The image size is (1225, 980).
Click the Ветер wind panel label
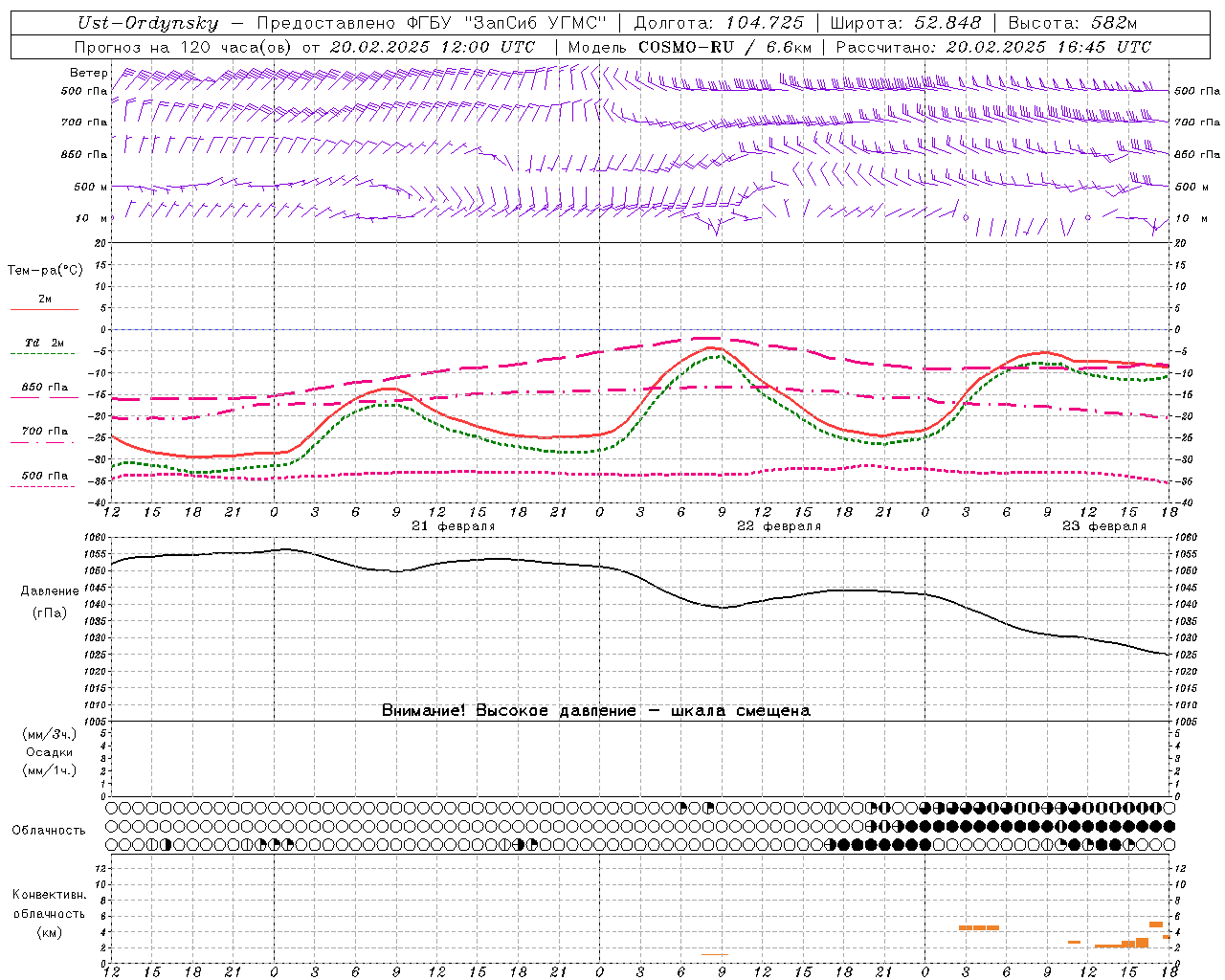[x=88, y=73]
